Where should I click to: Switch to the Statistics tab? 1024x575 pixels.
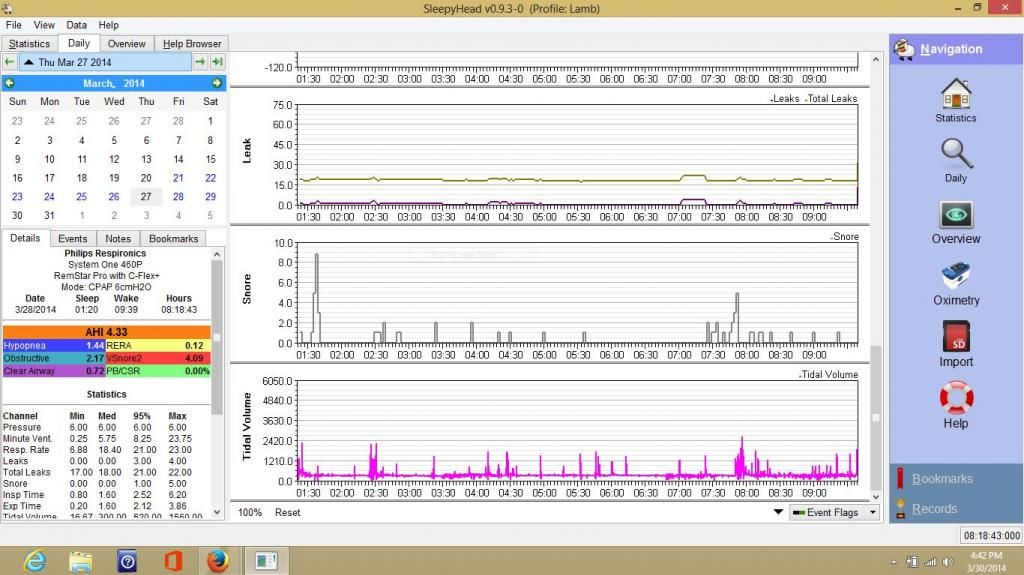point(29,44)
